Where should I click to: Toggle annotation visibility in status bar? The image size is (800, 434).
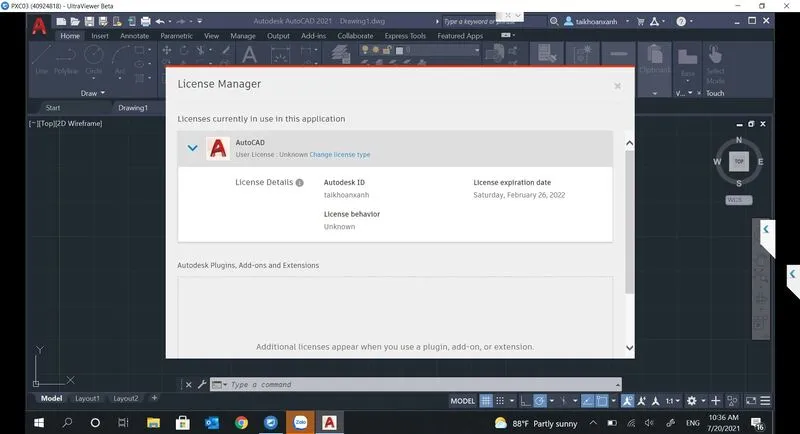[627, 401]
